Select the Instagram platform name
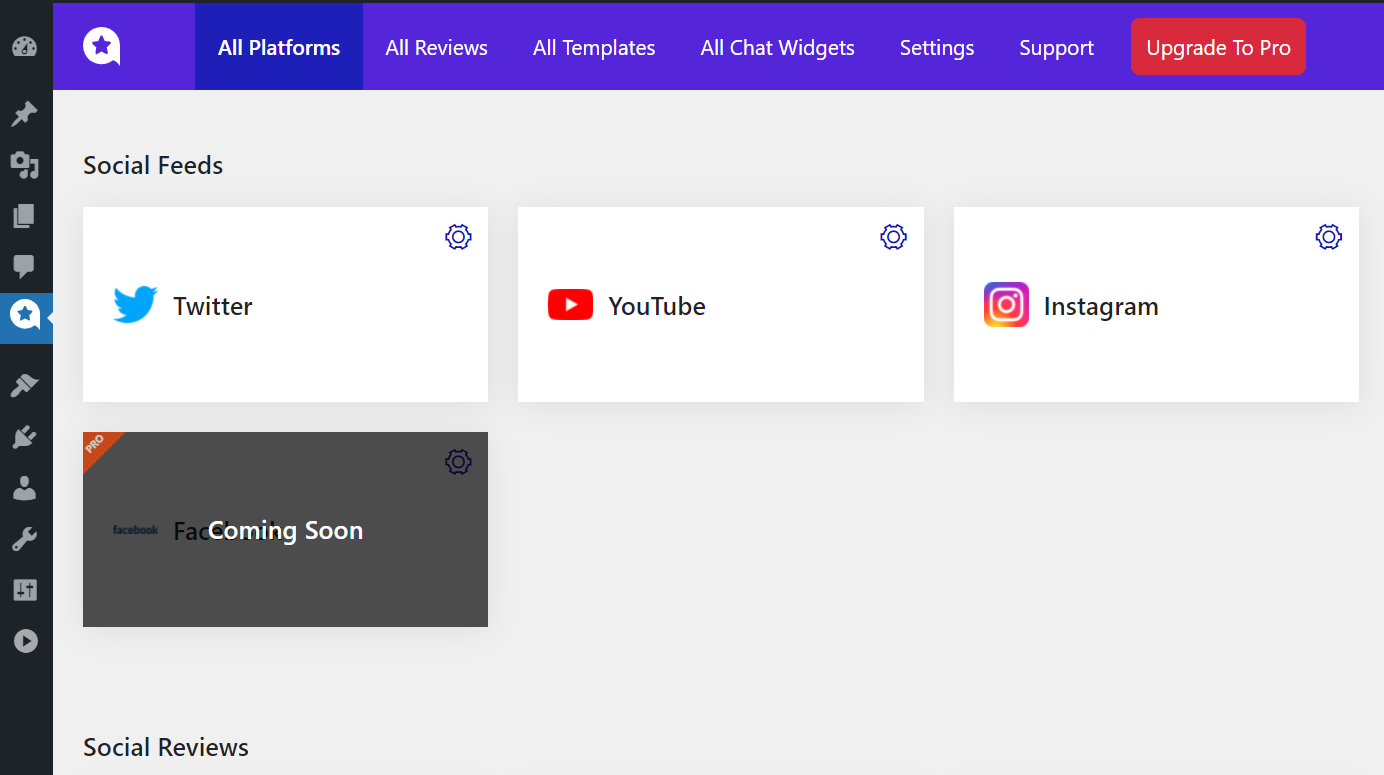1384x775 pixels. coord(1101,306)
